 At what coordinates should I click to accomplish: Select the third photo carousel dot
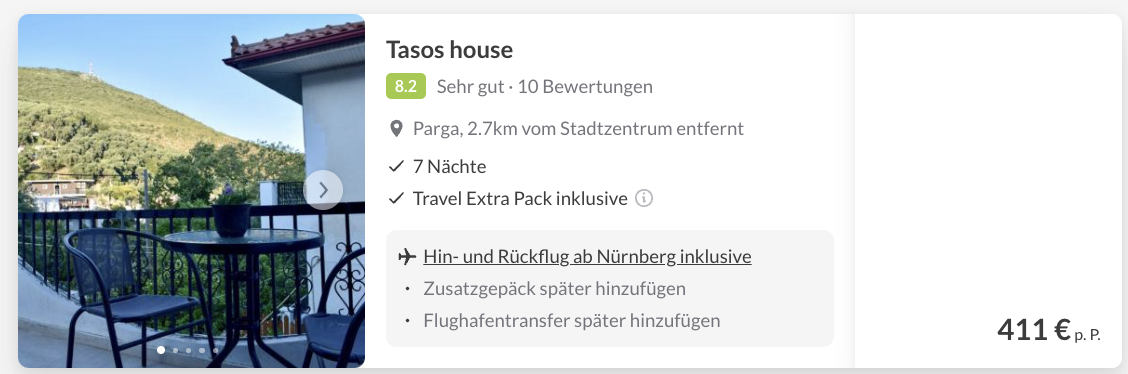coord(188,351)
